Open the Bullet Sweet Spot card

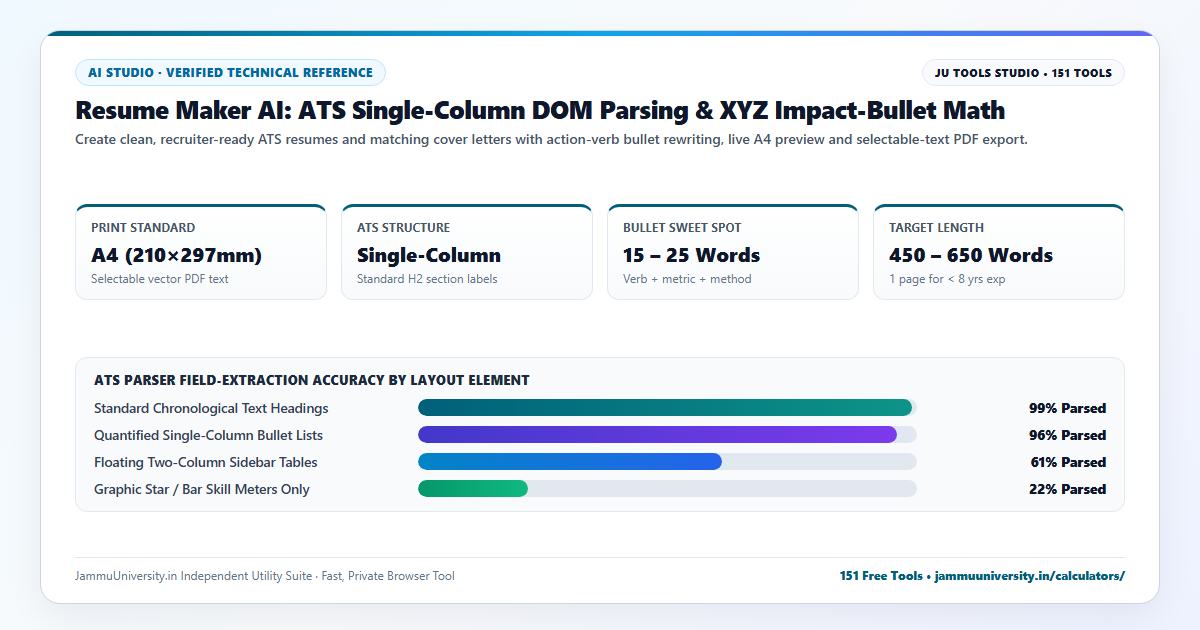[x=733, y=252]
